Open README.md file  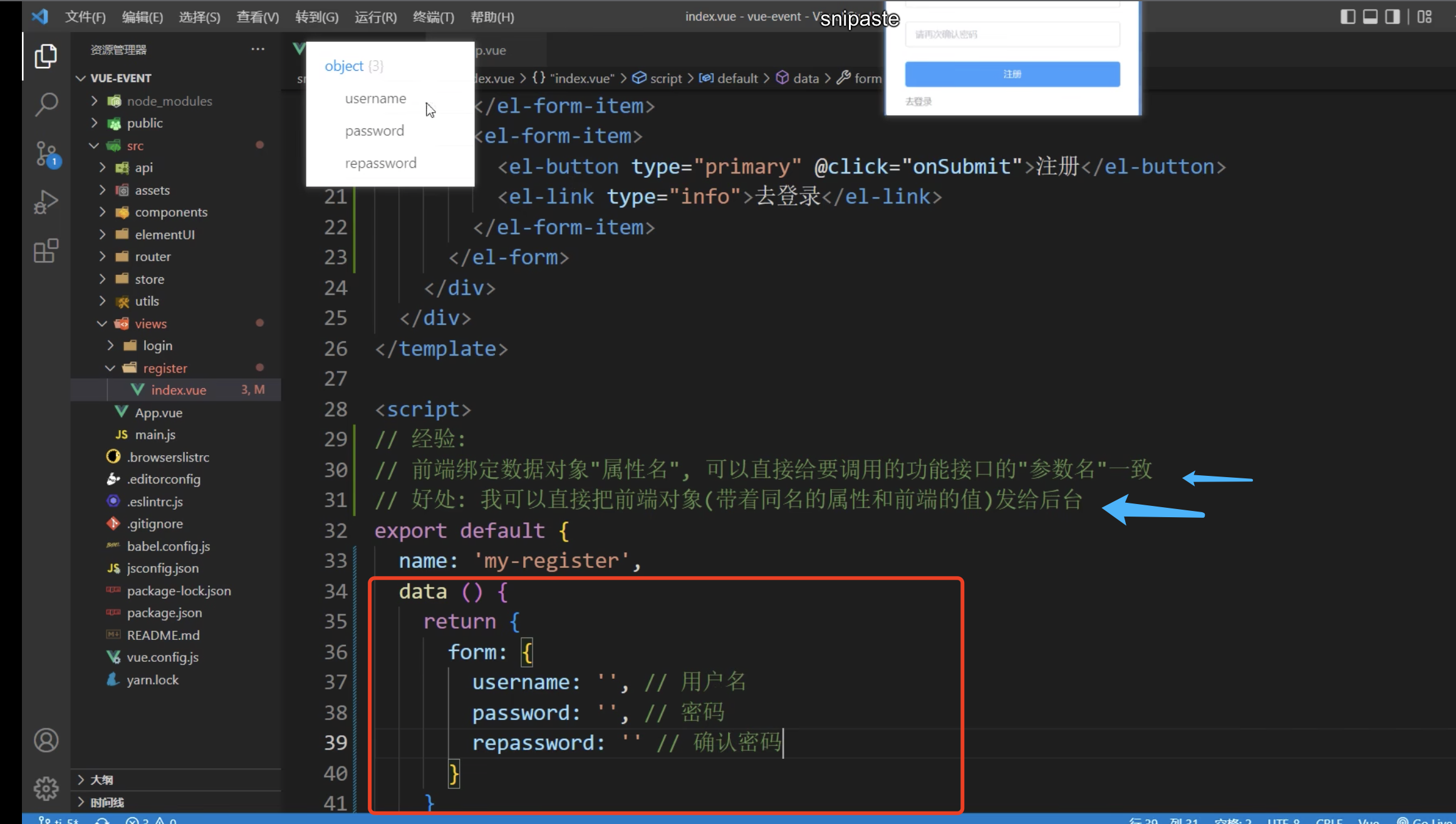175,635
